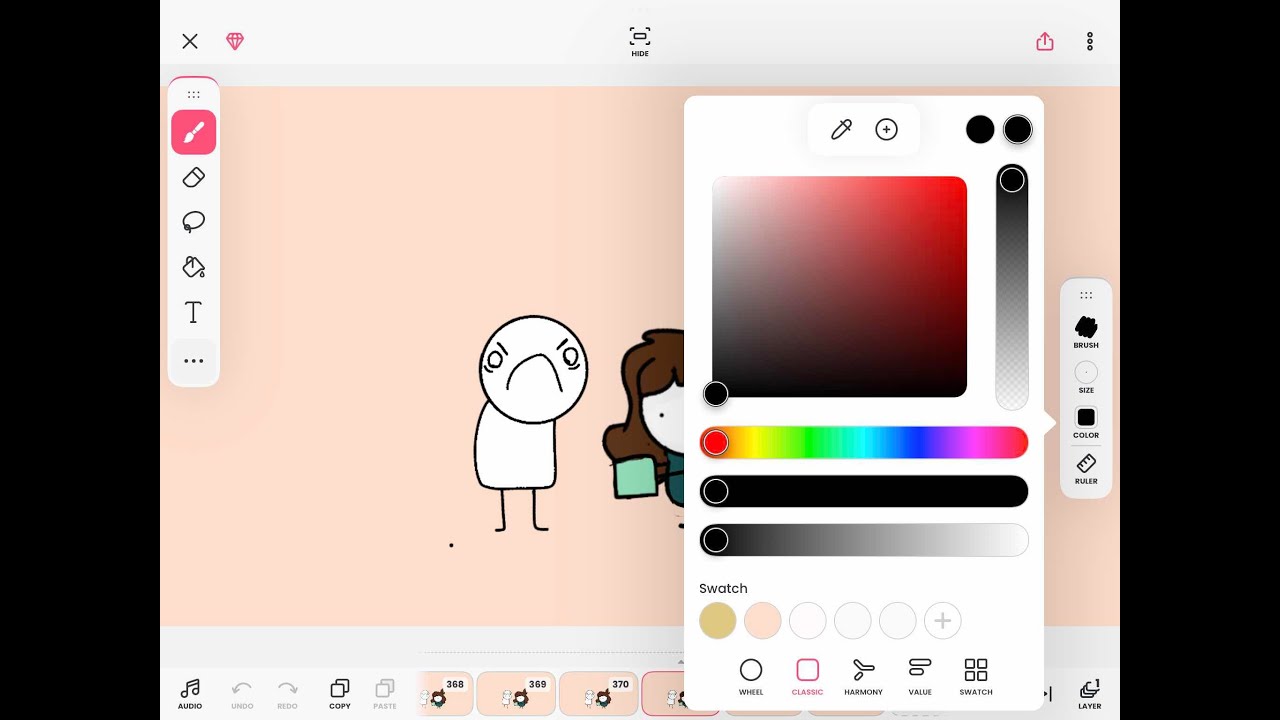This screenshot has height=720, width=1280.
Task: Grab the right panel drag handle dots
Action: [1086, 296]
